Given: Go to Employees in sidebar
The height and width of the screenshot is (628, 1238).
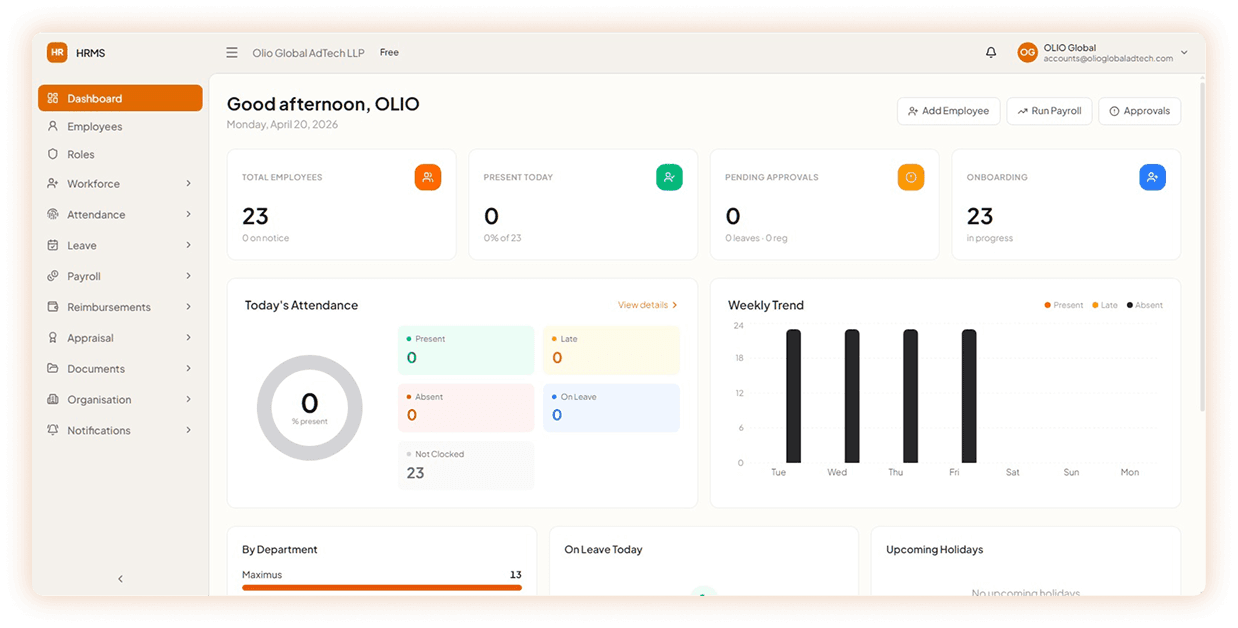Looking at the screenshot, I should point(120,127).
